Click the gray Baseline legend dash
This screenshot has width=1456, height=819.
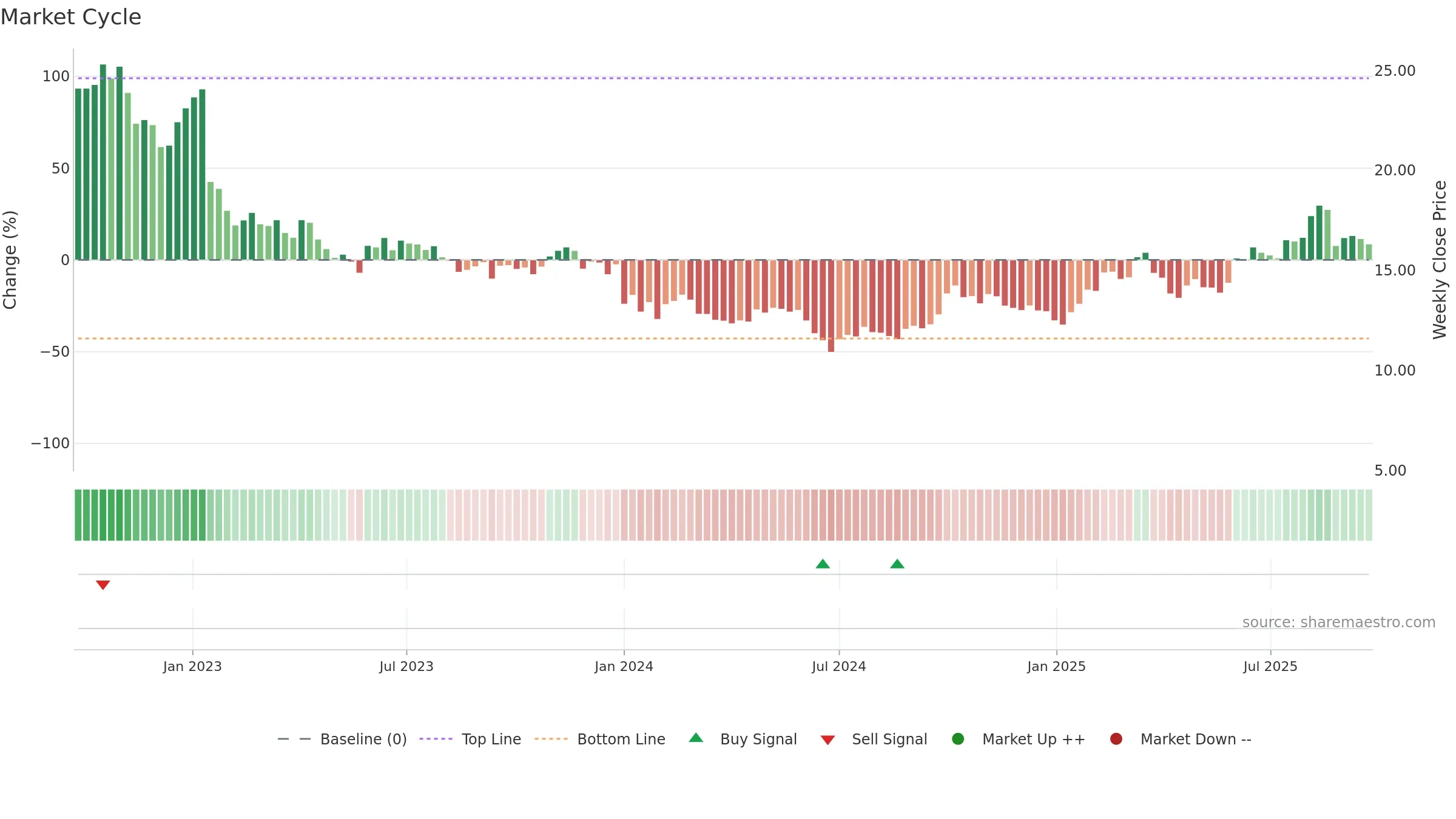pos(294,739)
